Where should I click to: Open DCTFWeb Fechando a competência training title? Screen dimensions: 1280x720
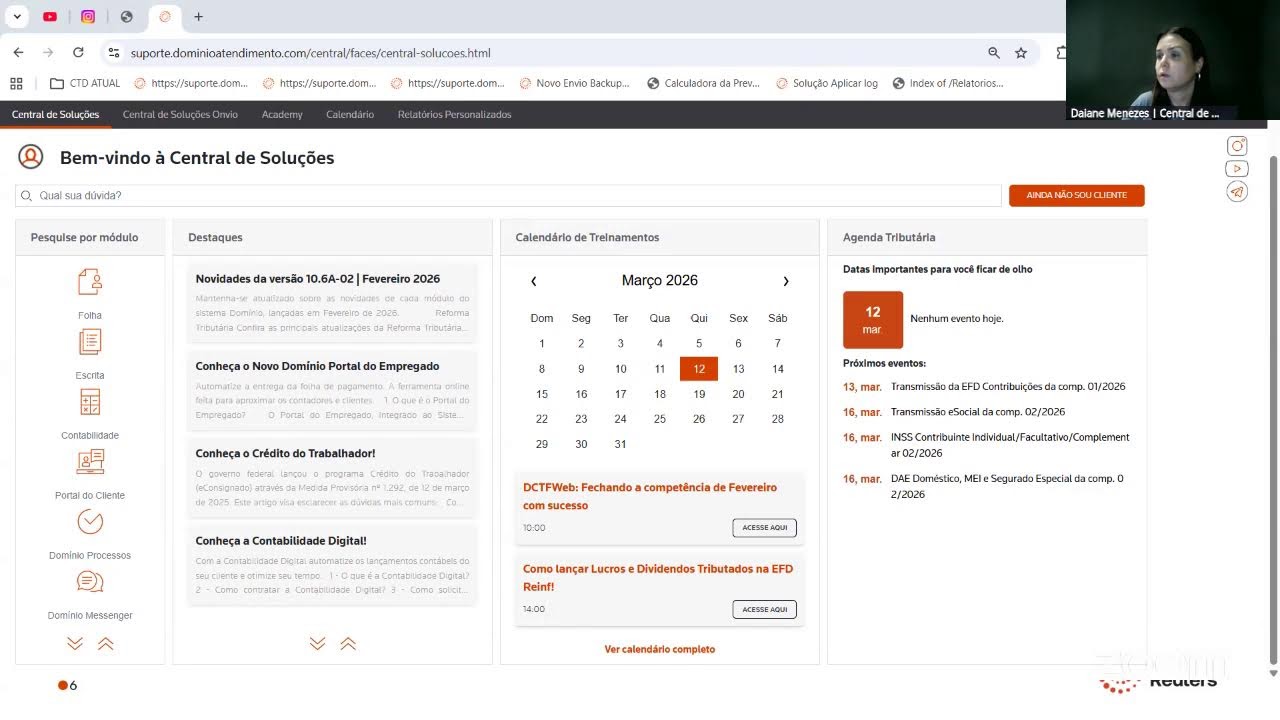[x=650, y=496]
